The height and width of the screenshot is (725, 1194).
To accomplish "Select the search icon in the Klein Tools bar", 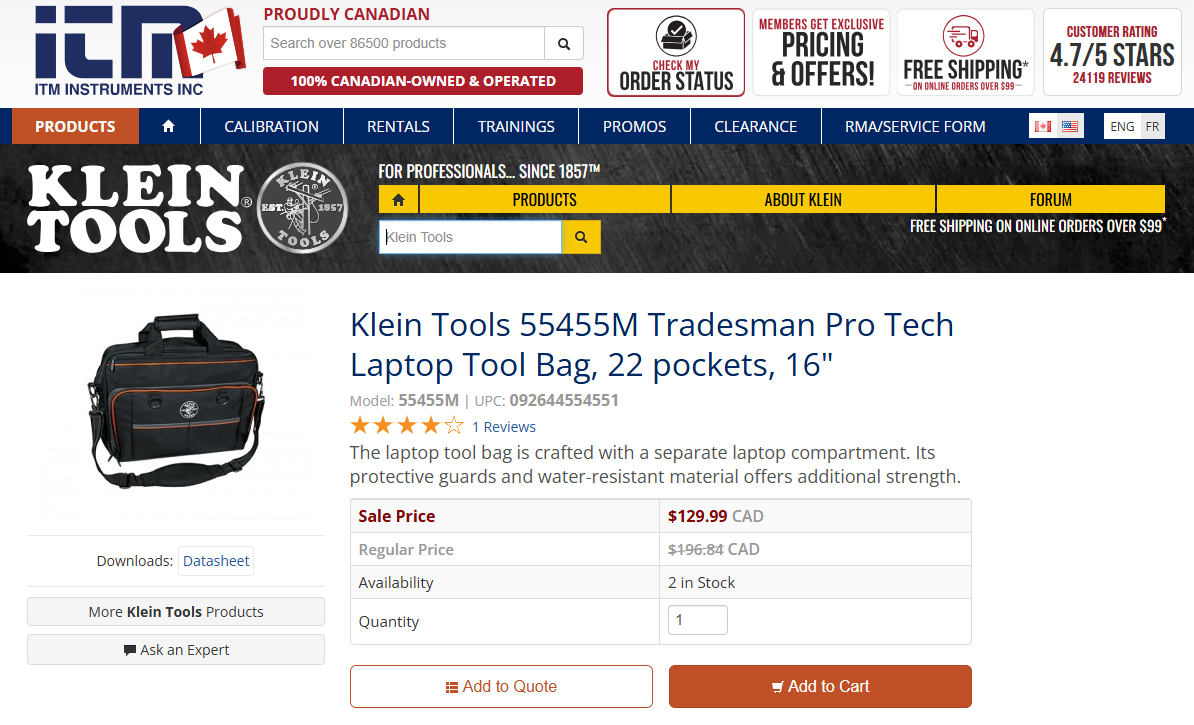I will click(x=581, y=237).
